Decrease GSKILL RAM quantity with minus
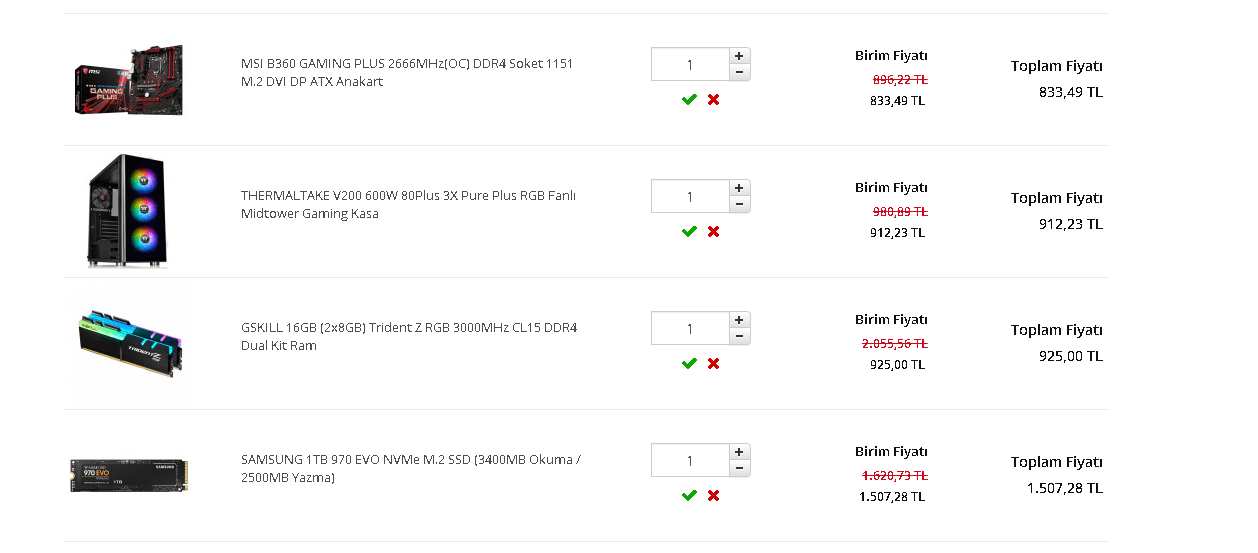1258x553 pixels. (739, 336)
